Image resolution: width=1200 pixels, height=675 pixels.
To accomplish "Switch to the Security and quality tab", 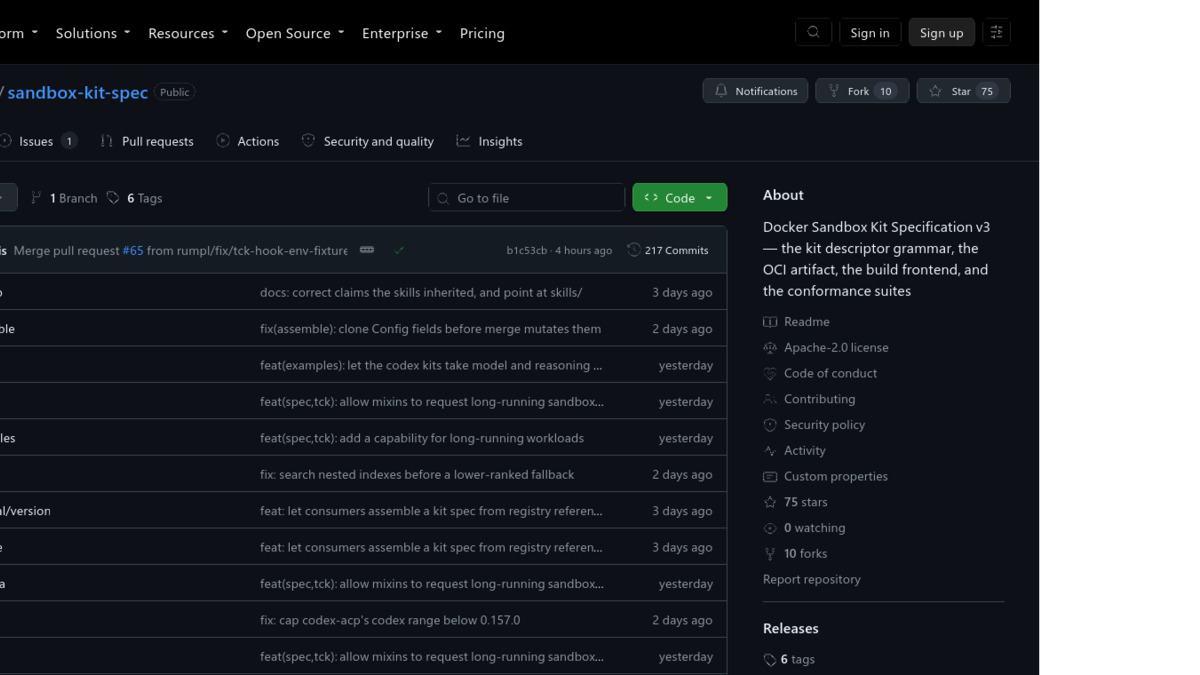I will pos(368,141).
